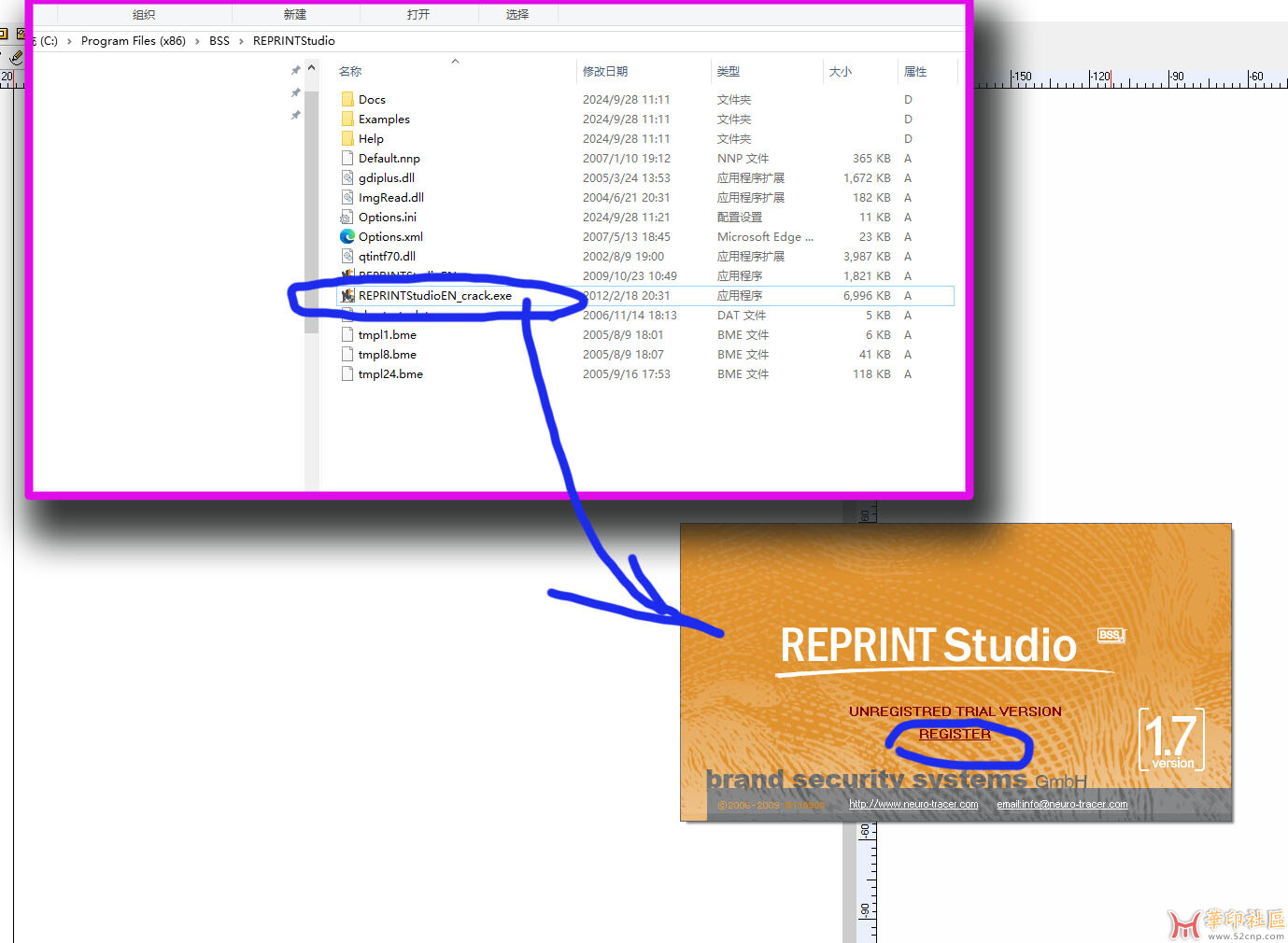Click the Docs folder icon
1288x943 pixels.
tap(347, 99)
